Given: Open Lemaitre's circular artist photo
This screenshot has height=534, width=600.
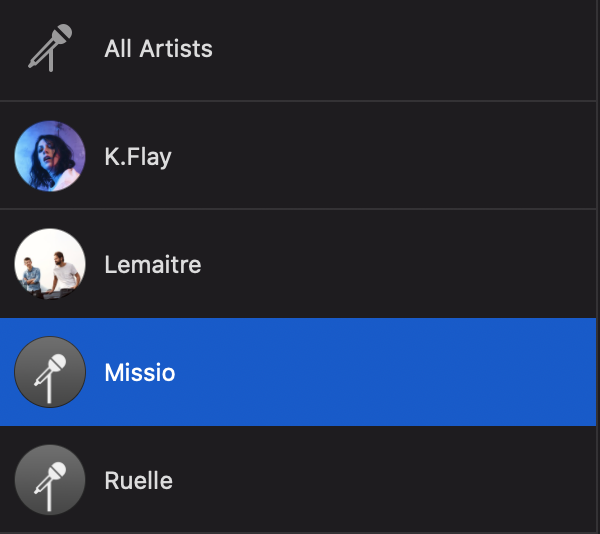Looking at the screenshot, I should click(x=50, y=264).
